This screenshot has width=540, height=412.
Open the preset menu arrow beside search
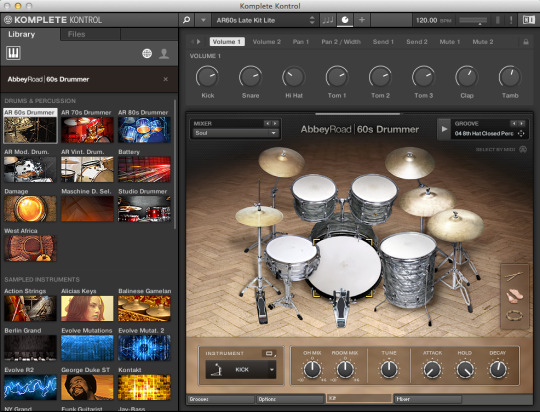point(204,20)
